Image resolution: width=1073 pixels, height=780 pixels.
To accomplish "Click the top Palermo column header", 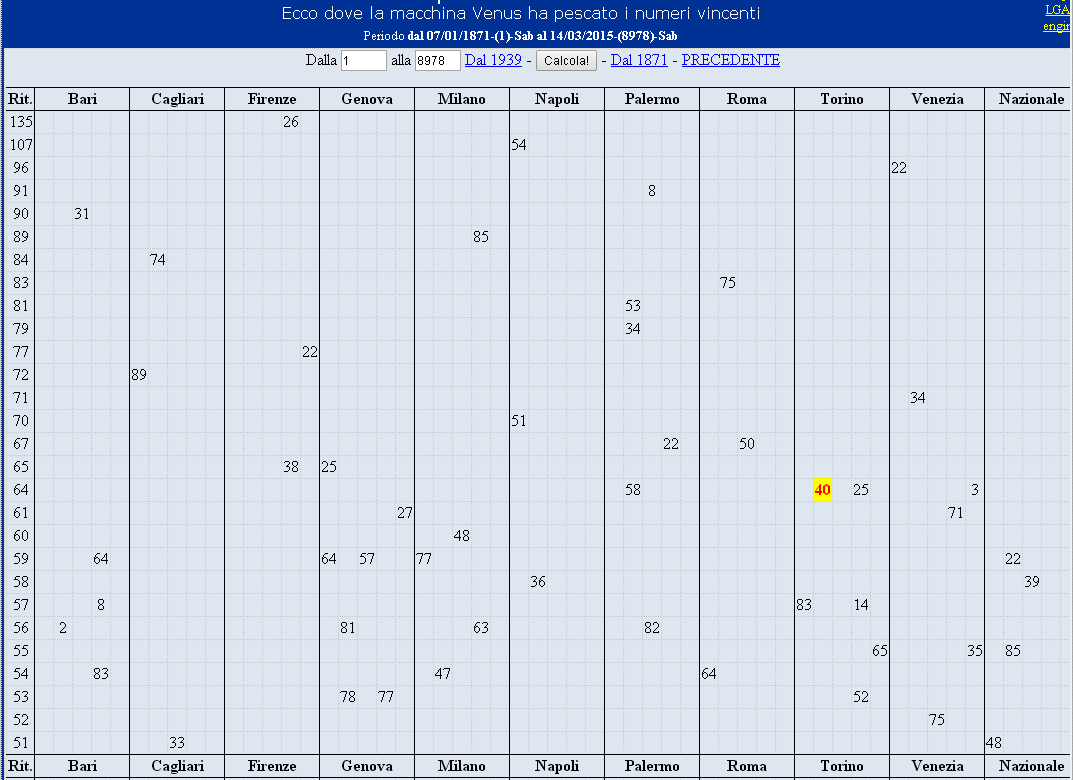I will point(652,99).
